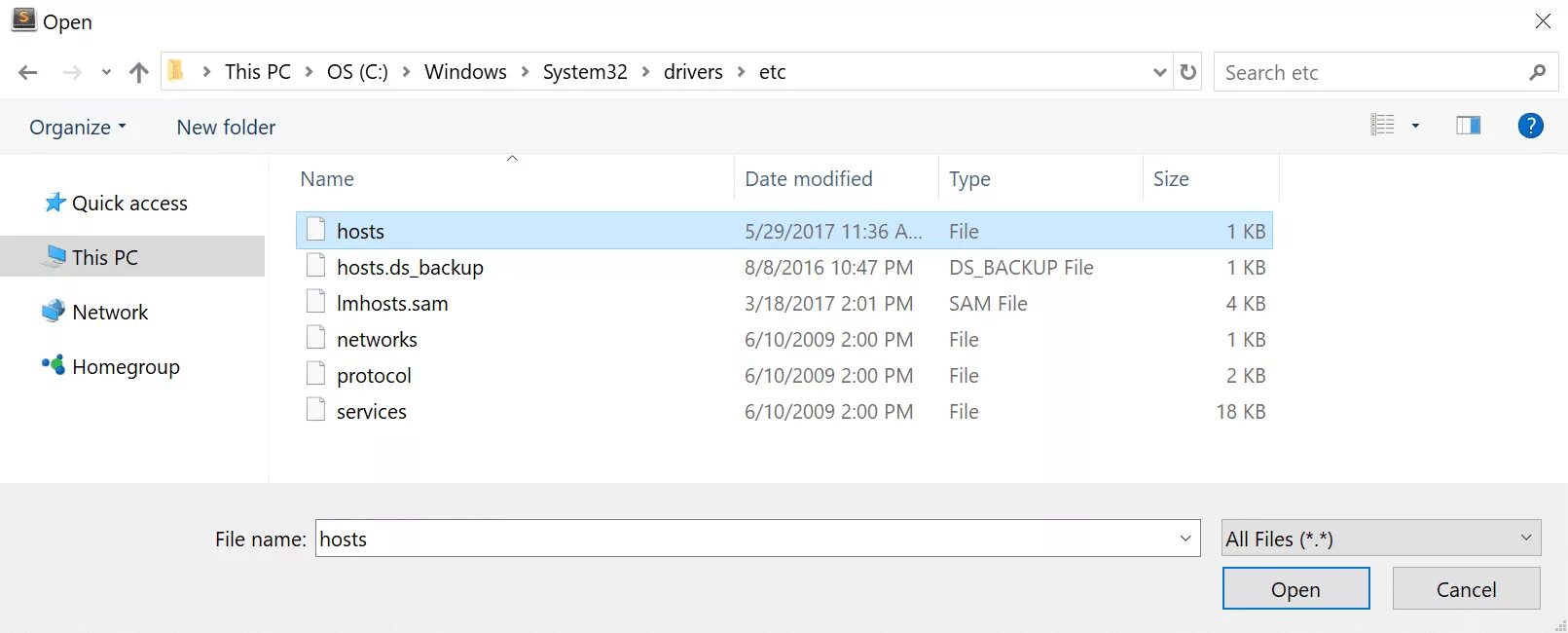Click the File name input field
This screenshot has height=633, width=1568.
[745, 539]
